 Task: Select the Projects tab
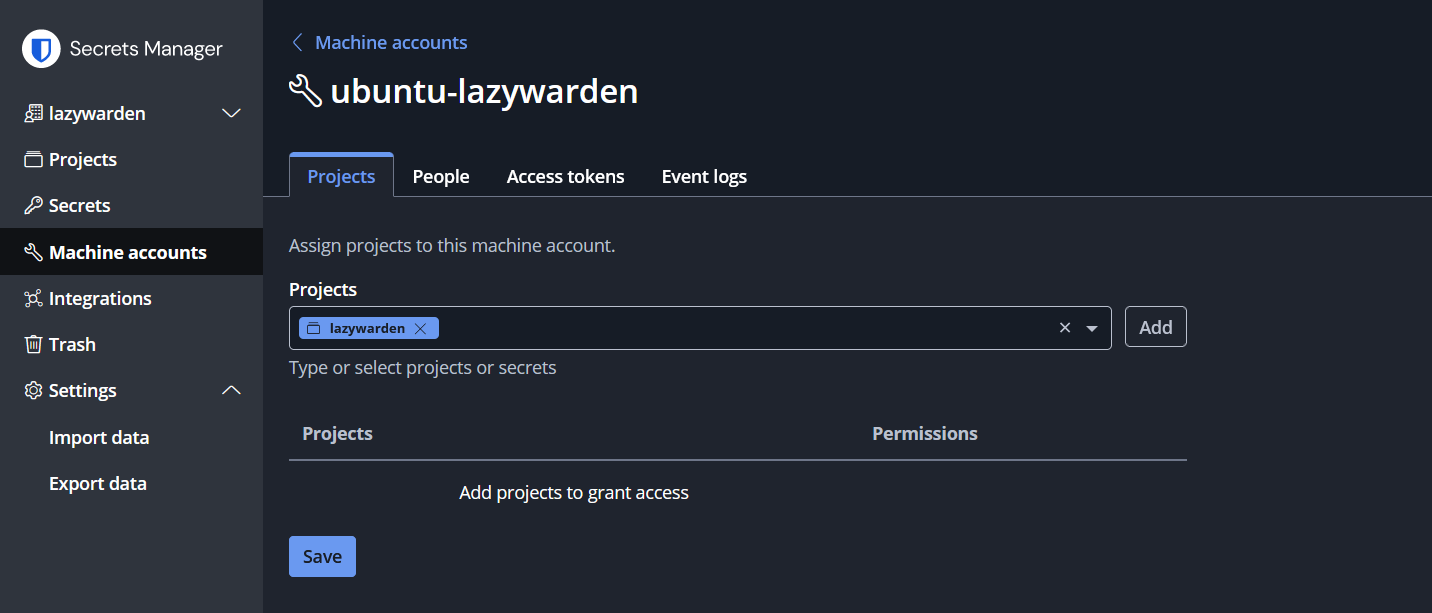tap(341, 176)
